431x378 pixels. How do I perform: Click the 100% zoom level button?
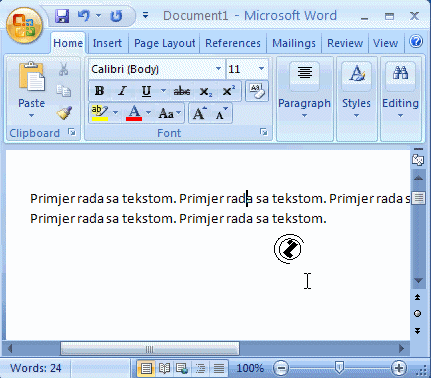tap(250, 368)
